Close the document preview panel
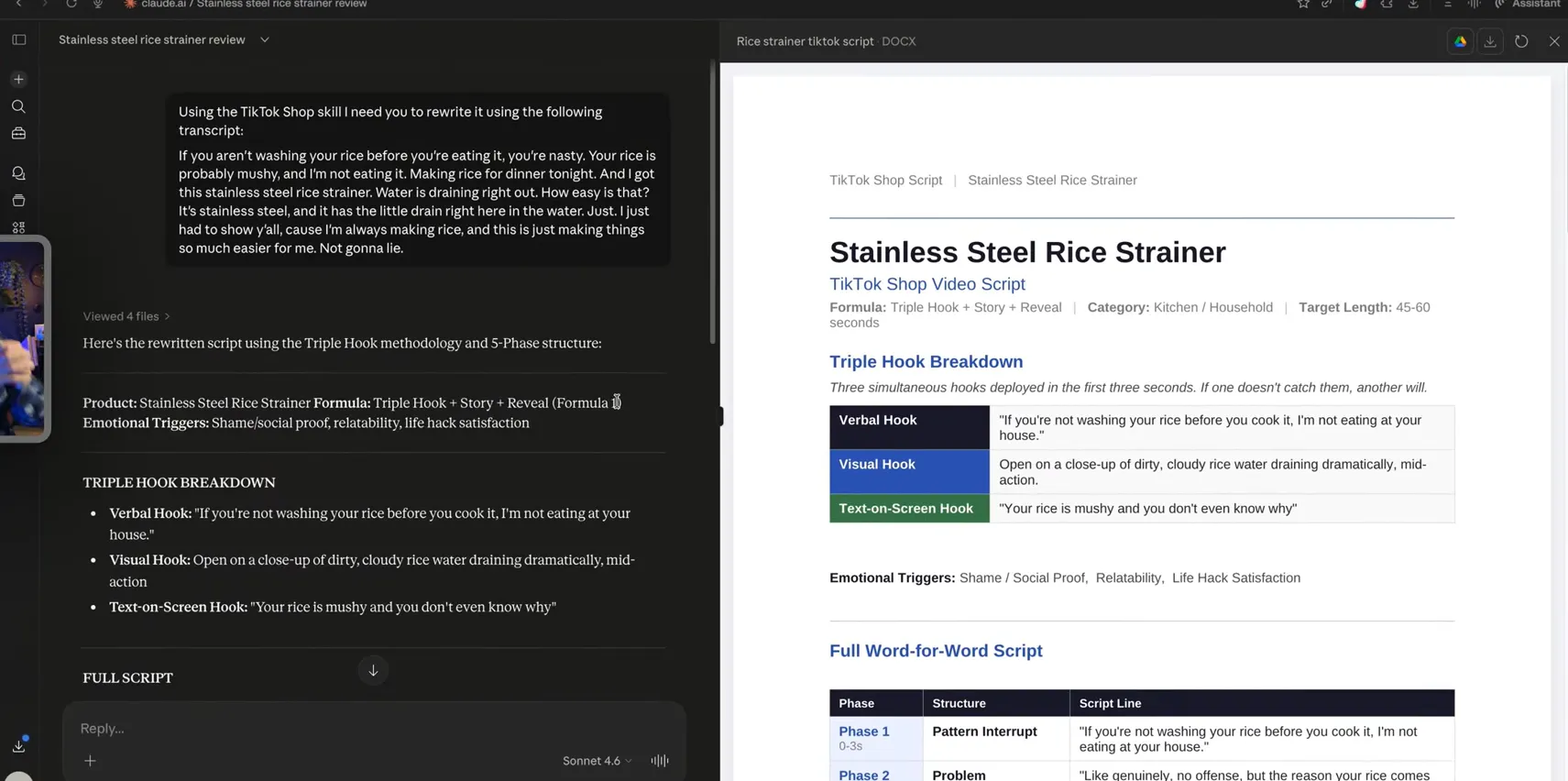 tap(1554, 41)
